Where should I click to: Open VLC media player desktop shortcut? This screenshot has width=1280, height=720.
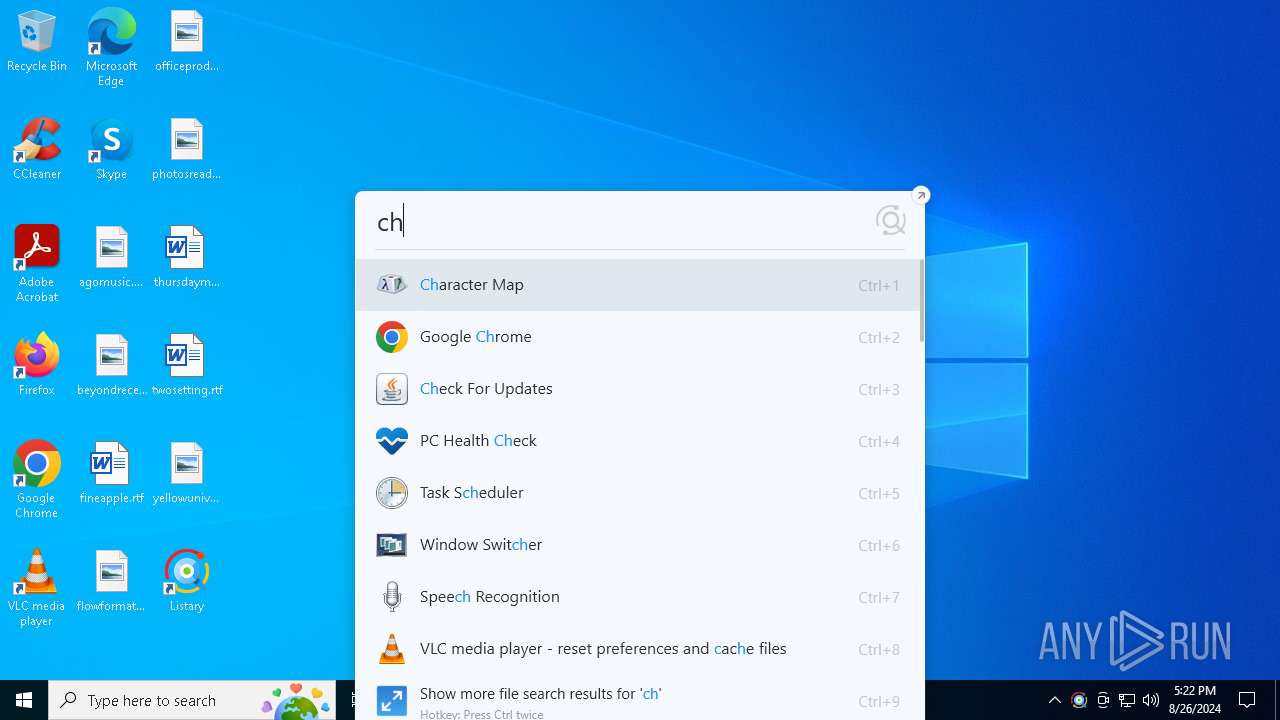tap(37, 588)
